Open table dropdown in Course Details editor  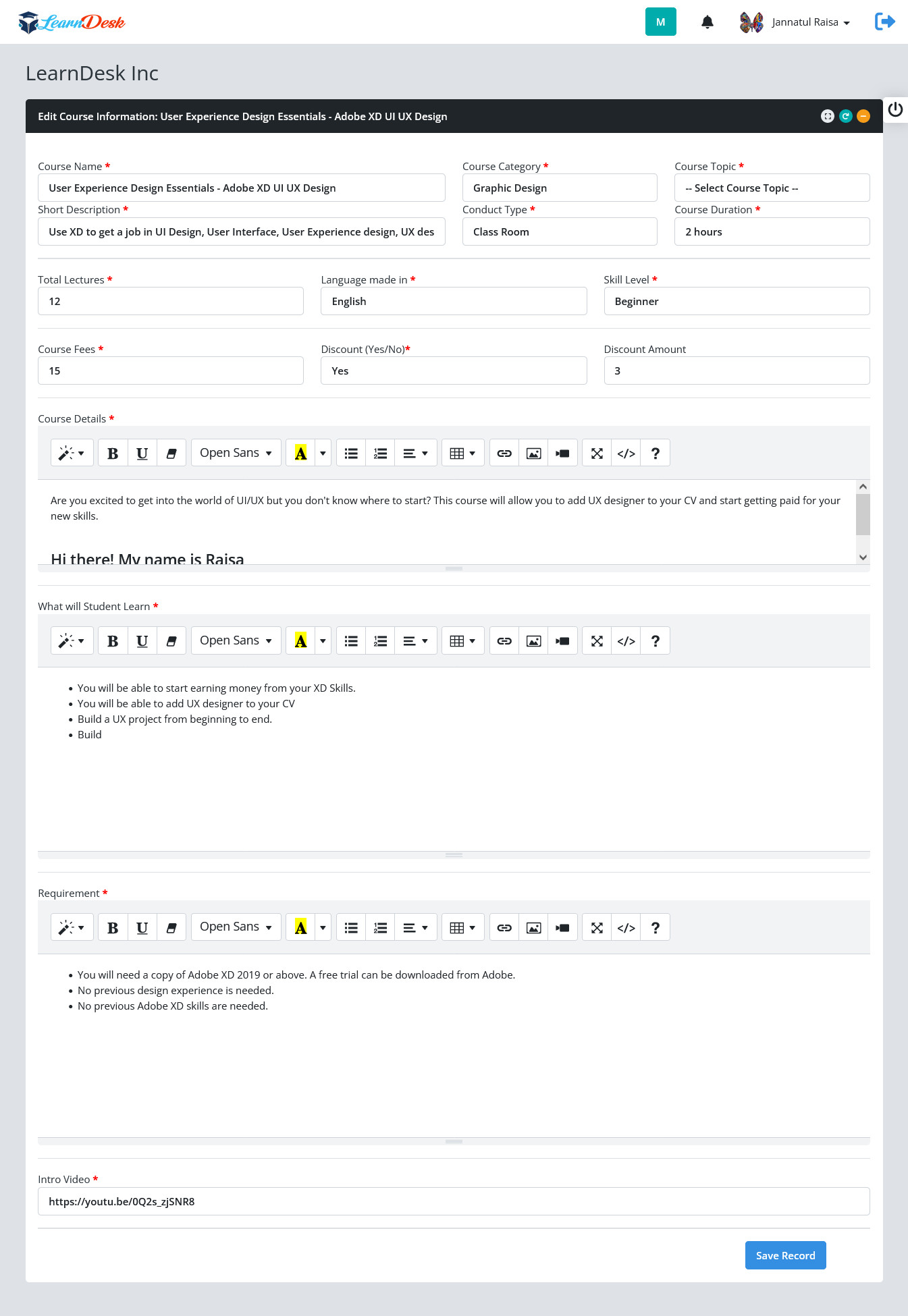click(x=463, y=454)
